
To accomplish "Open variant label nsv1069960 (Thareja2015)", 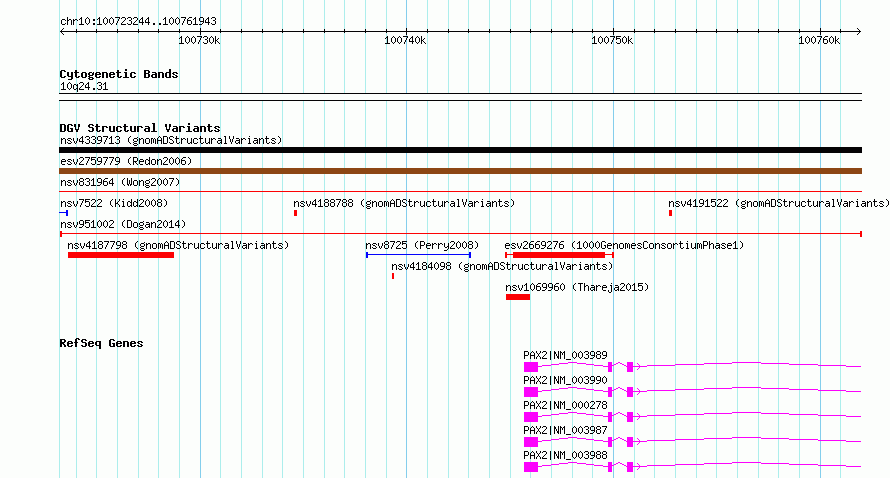I will (x=577, y=287).
